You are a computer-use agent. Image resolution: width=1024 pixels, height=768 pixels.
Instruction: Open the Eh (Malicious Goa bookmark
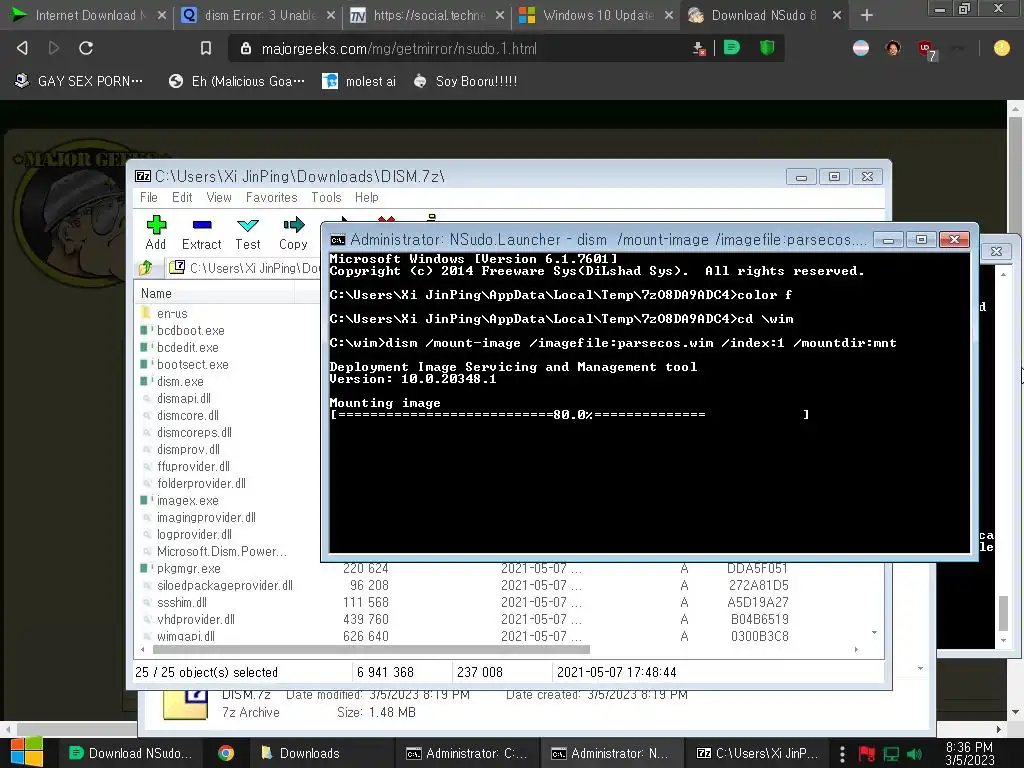point(236,81)
